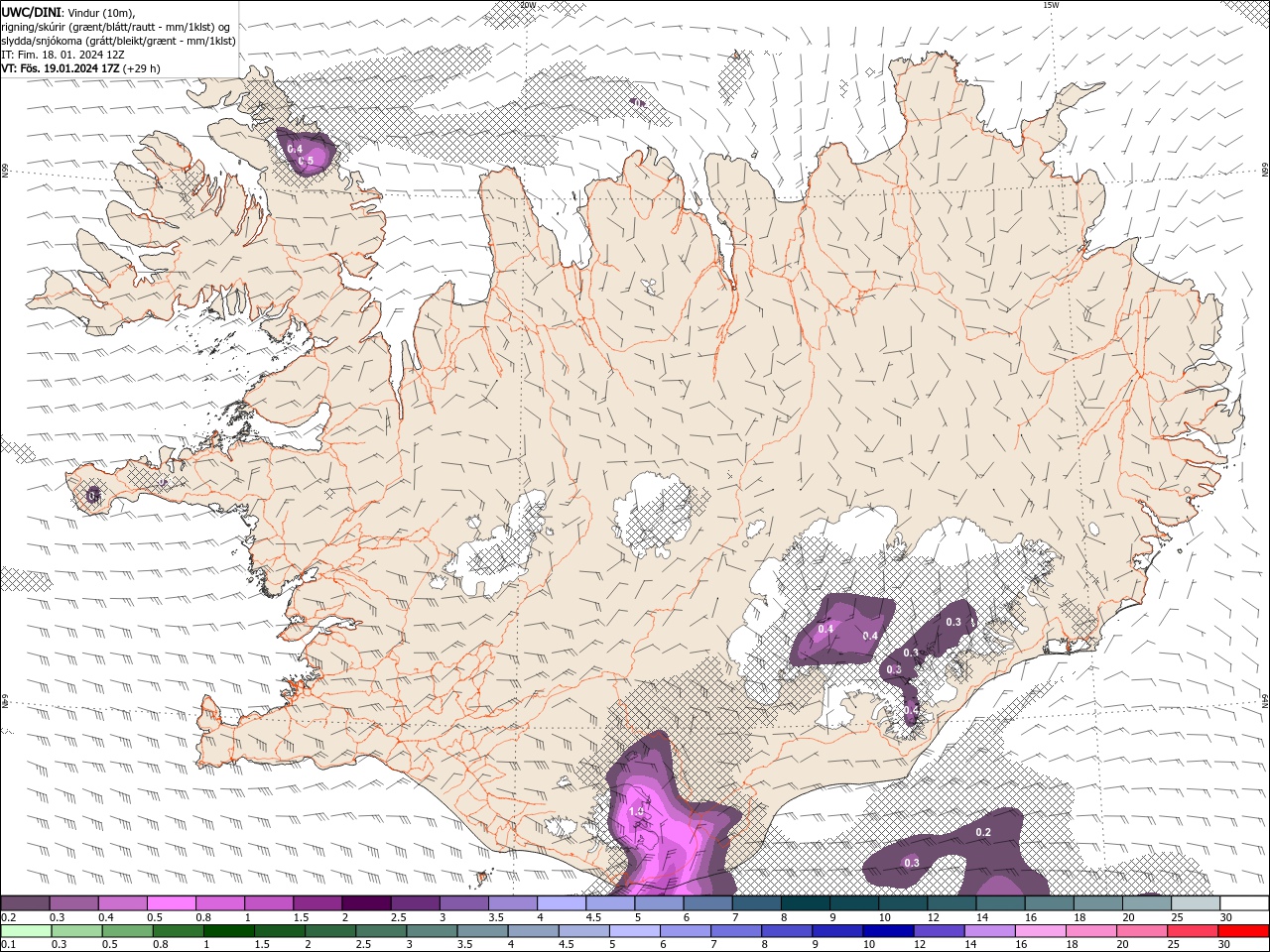Select the darkest green 1 swatch, rain scale
Image resolution: width=1270 pixels, height=952 pixels.
pos(229,931)
